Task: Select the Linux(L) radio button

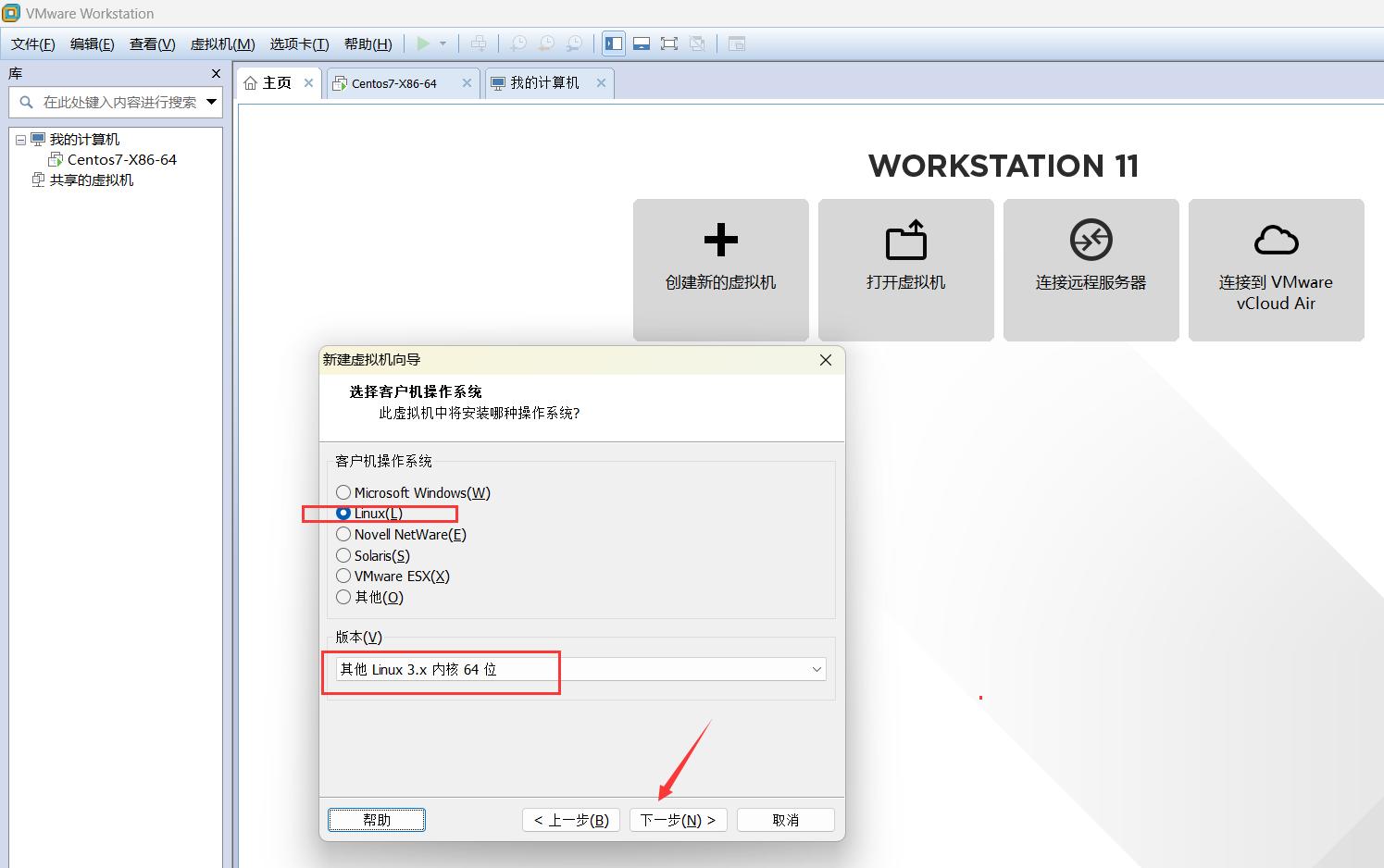Action: (x=343, y=513)
